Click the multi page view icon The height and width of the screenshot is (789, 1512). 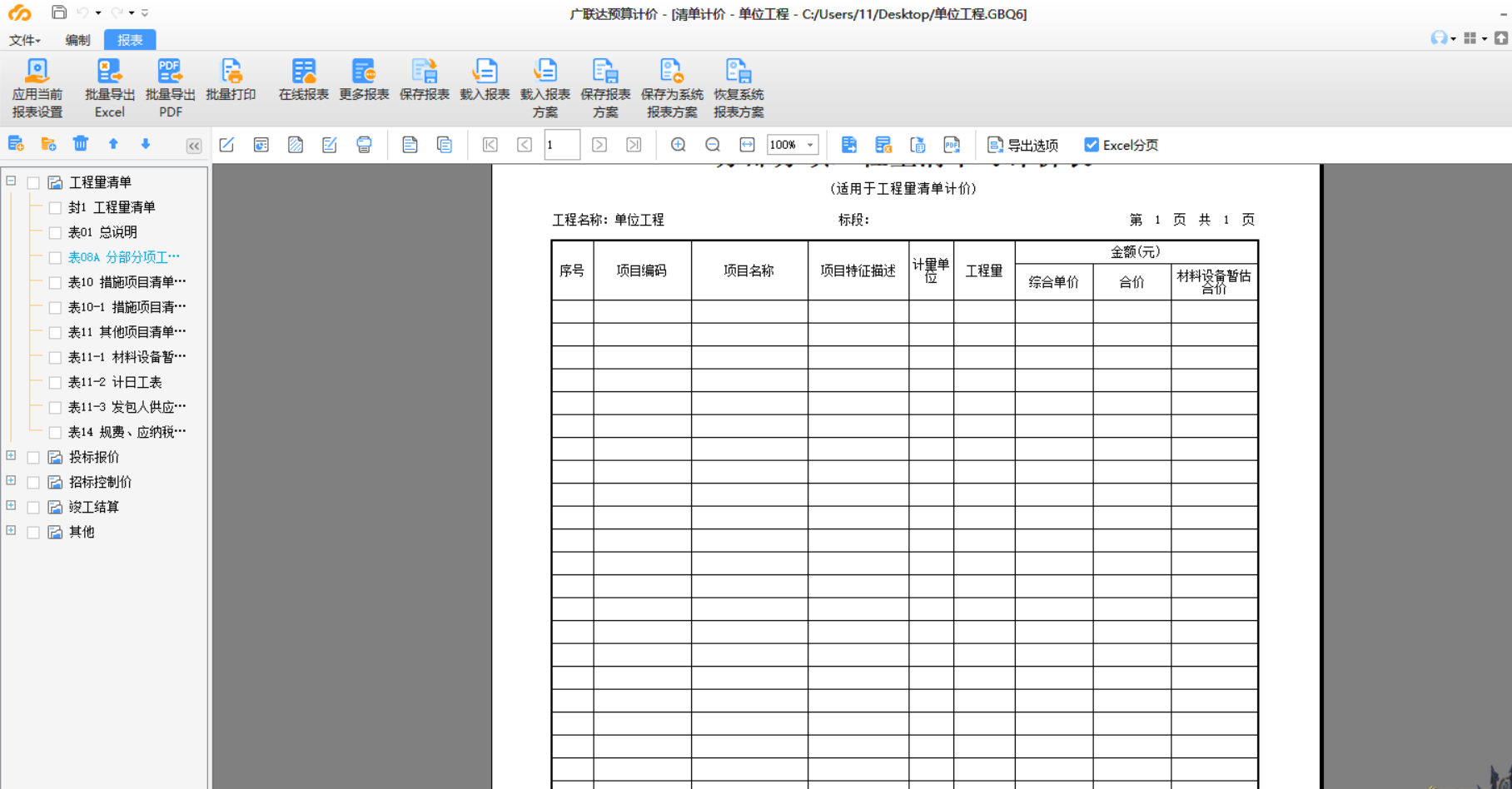[444, 145]
